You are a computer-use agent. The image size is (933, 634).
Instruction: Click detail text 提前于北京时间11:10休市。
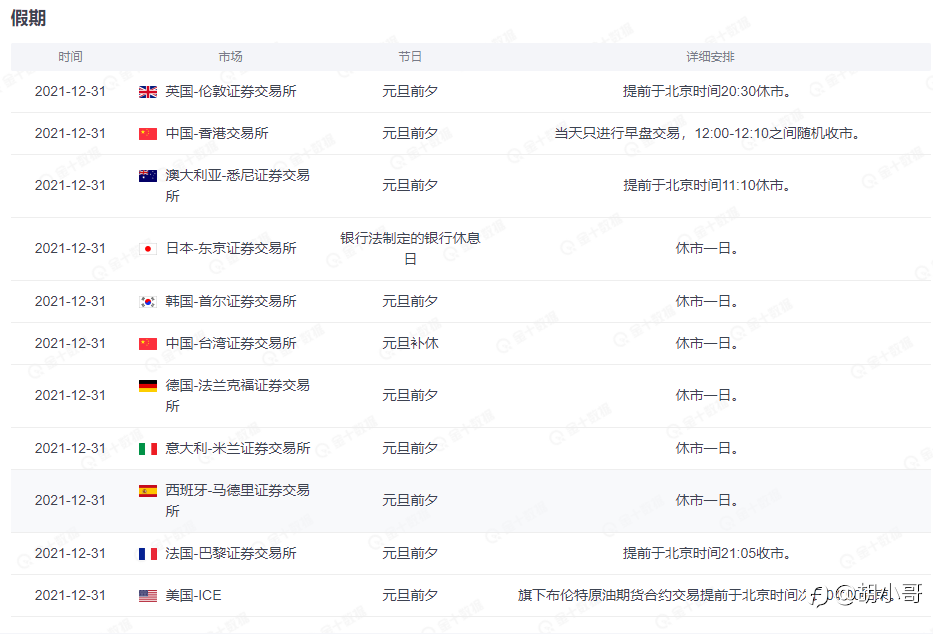tap(707, 185)
